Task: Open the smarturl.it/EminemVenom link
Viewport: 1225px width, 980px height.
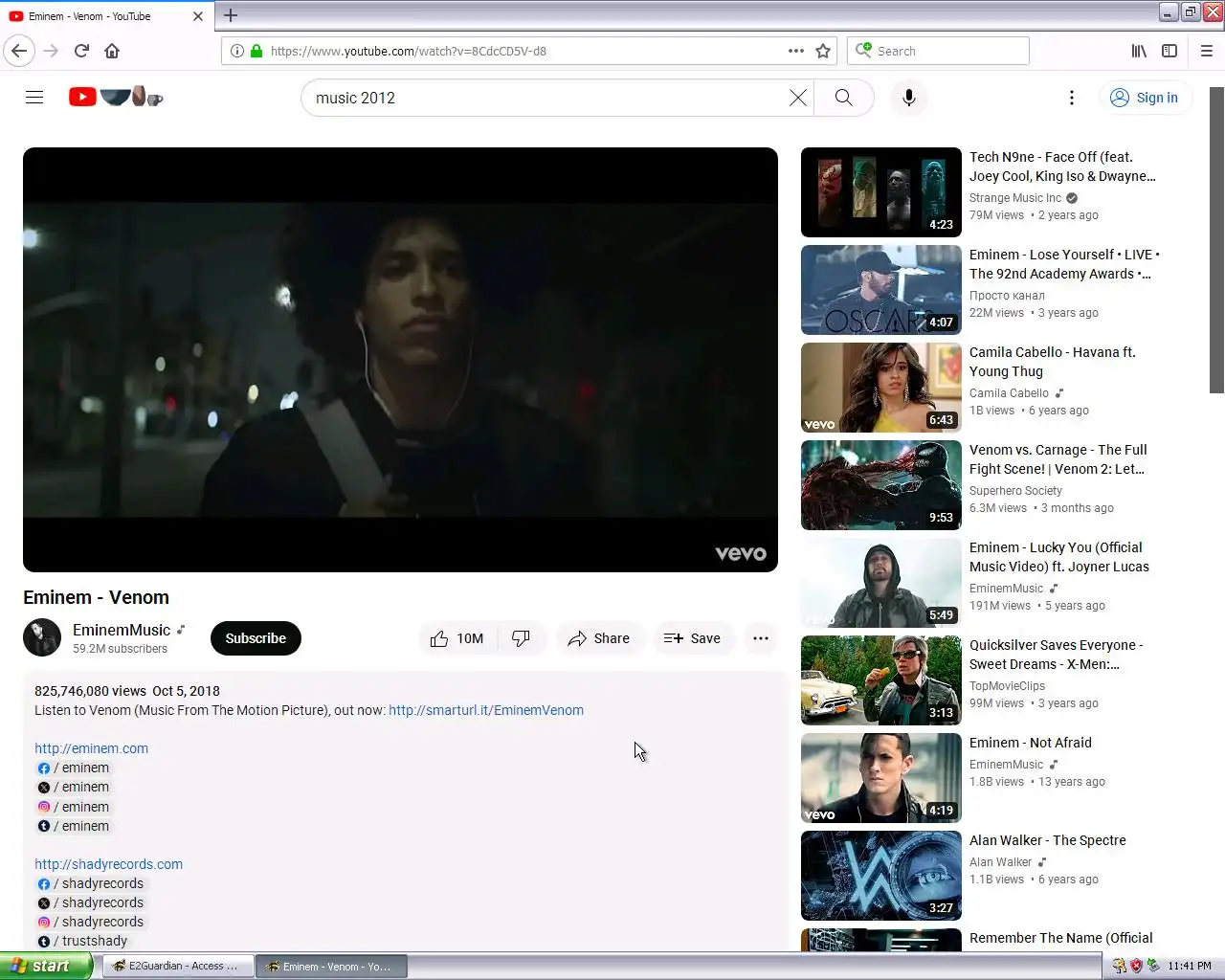Action: pos(486,710)
